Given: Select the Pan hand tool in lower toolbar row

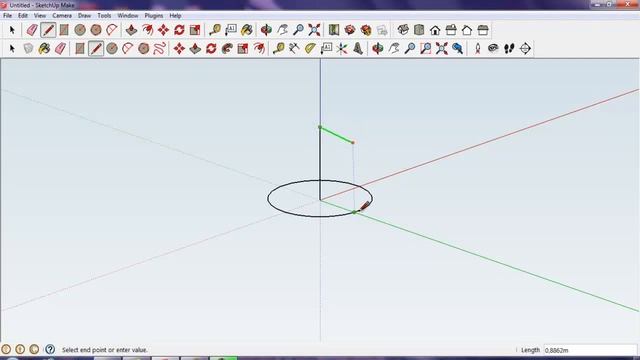Looking at the screenshot, I should pyautogui.click(x=394, y=49).
